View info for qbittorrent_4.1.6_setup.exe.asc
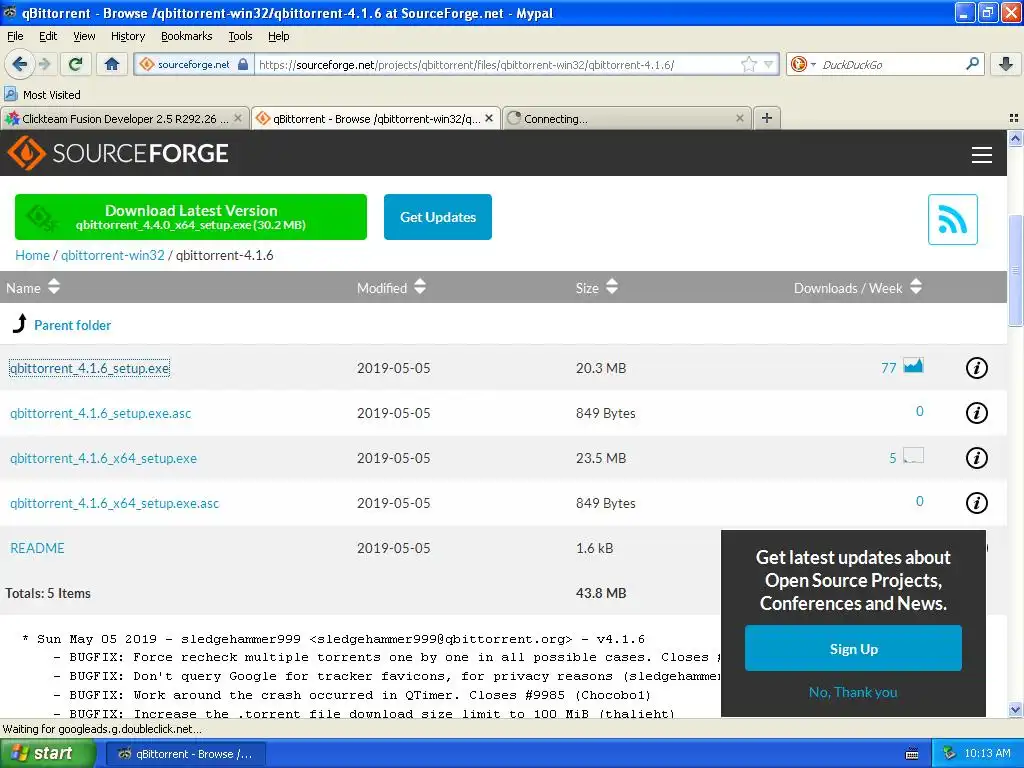This screenshot has width=1024, height=768. tap(976, 413)
